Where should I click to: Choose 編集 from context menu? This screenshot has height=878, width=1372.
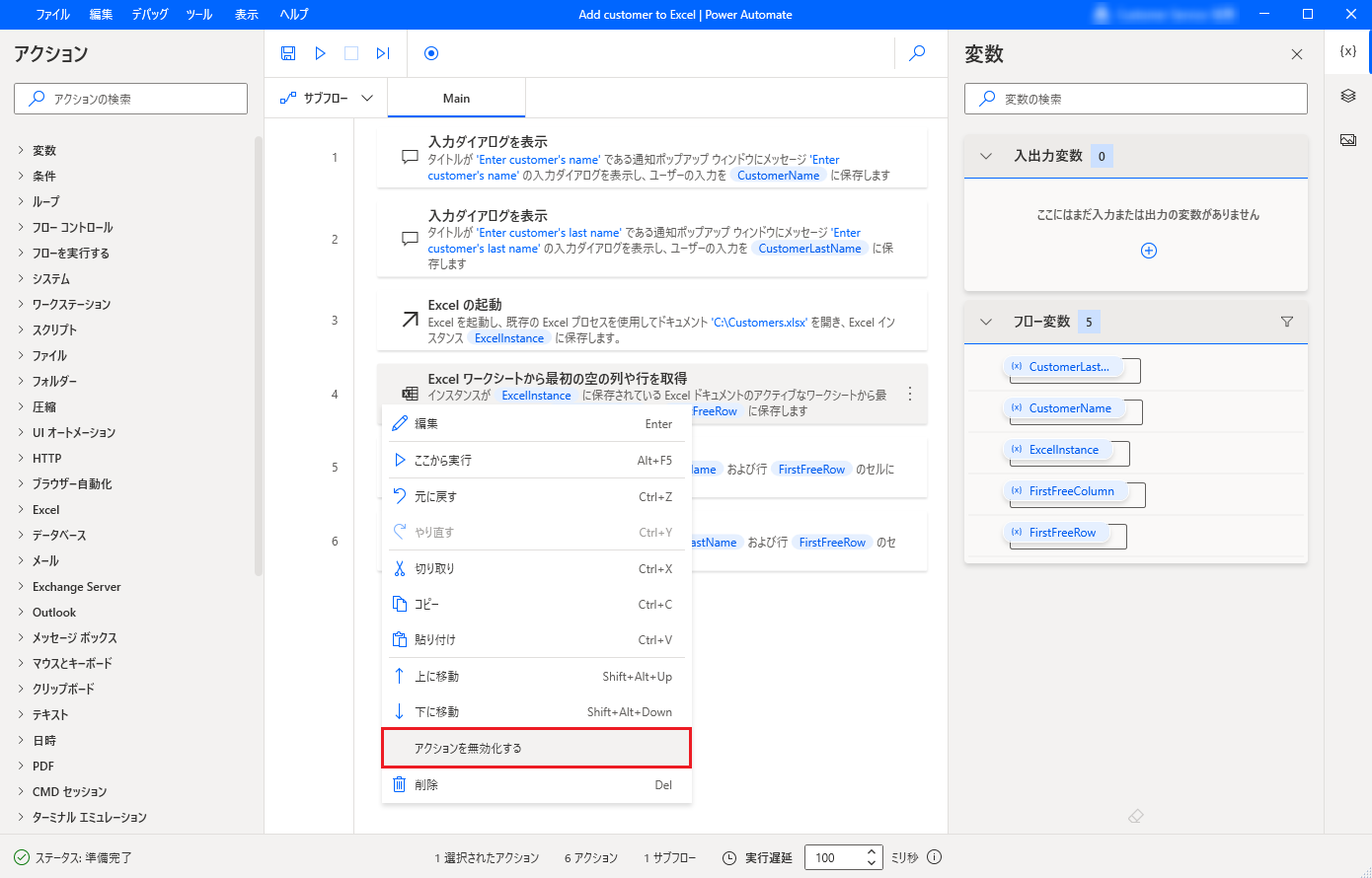click(x=536, y=424)
